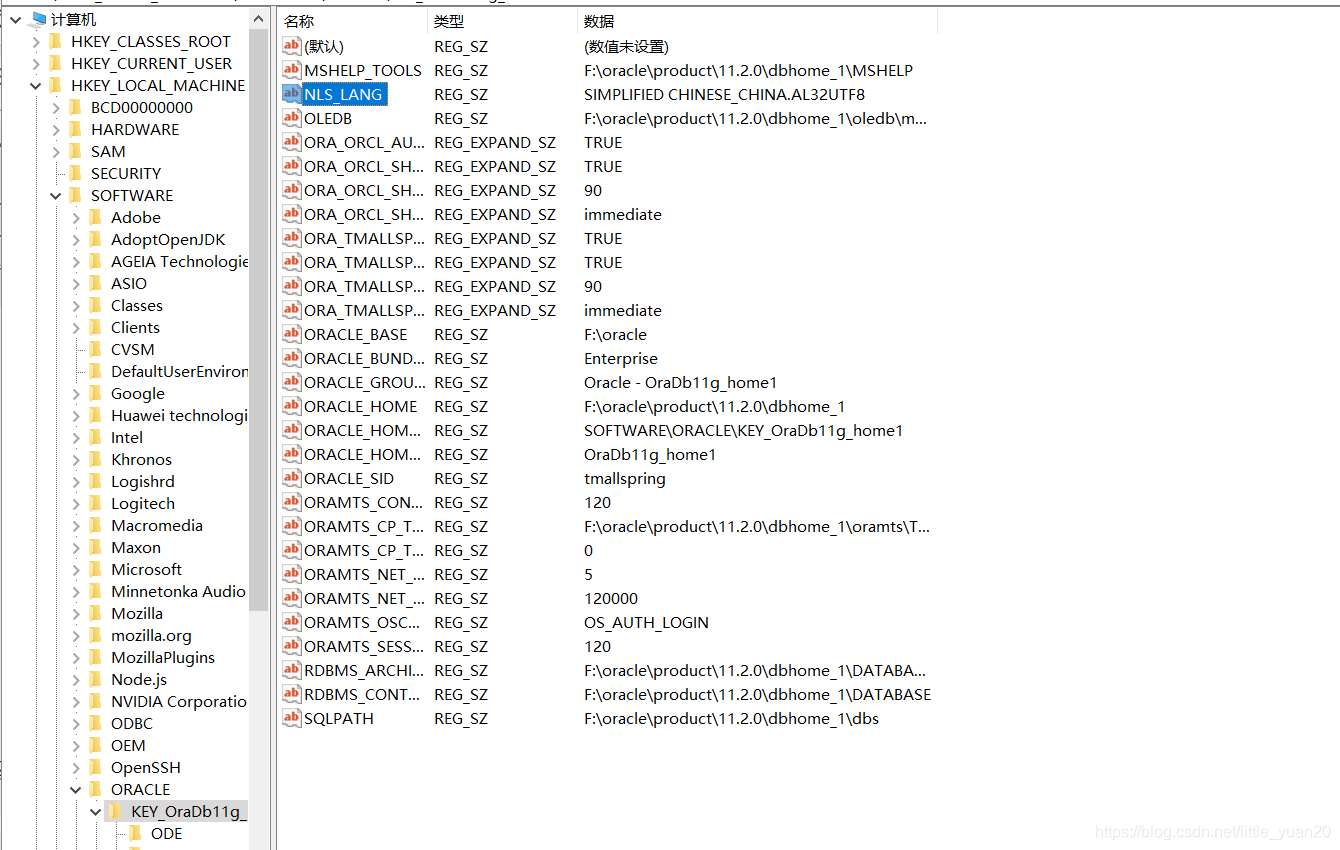Select the Minnetonka Audio key
This screenshot has width=1340, height=850.
pos(178,591)
